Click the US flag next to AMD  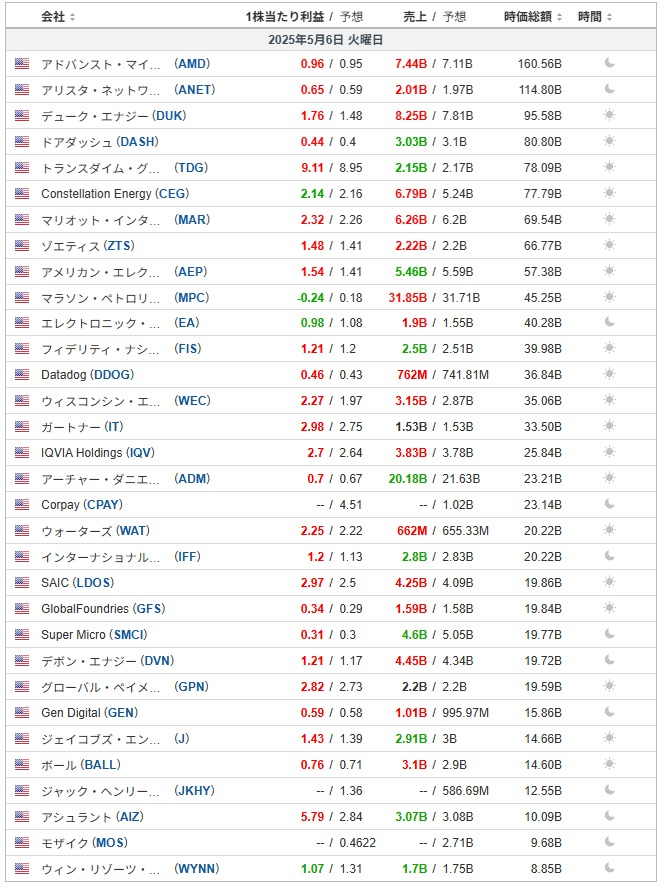click(22, 64)
